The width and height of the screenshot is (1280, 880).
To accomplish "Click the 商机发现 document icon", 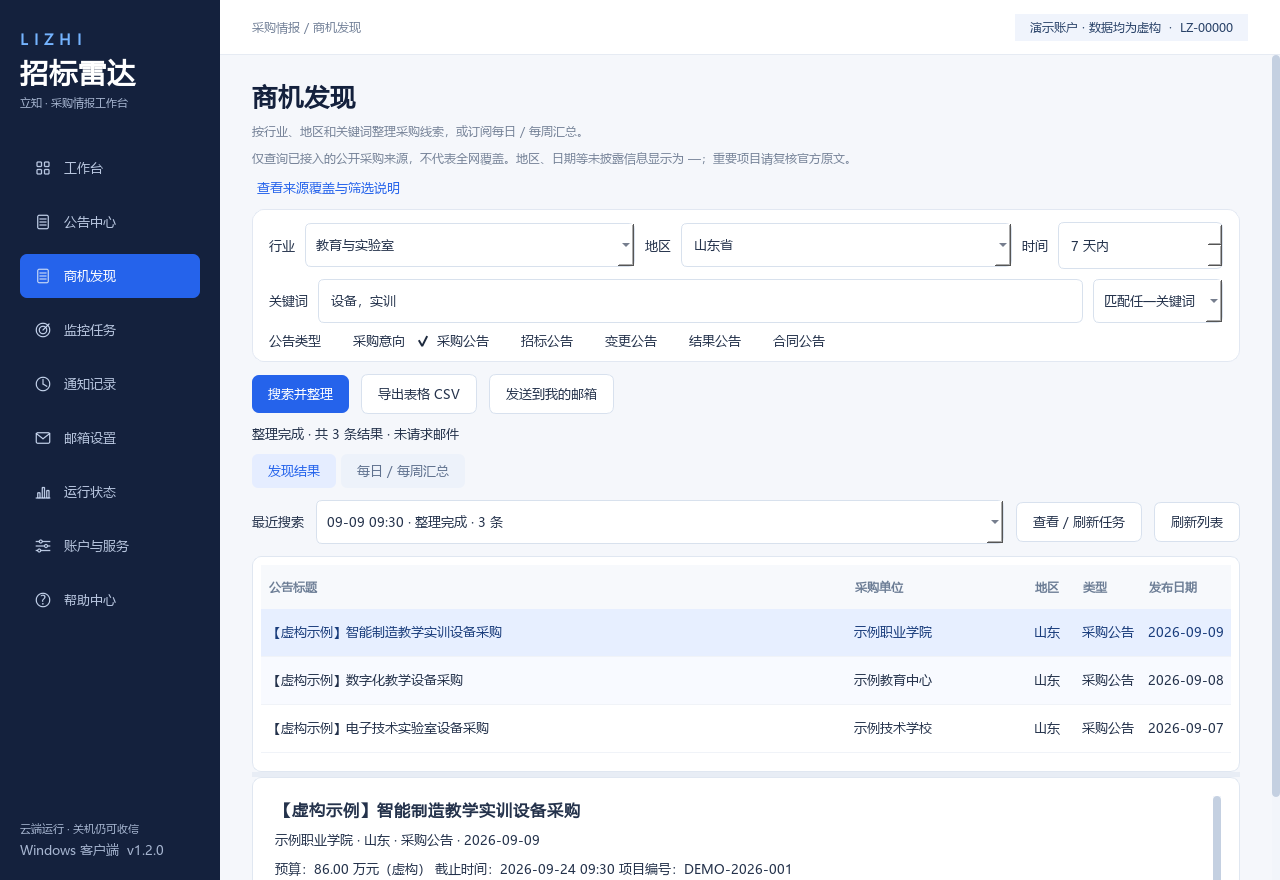I will (43, 276).
